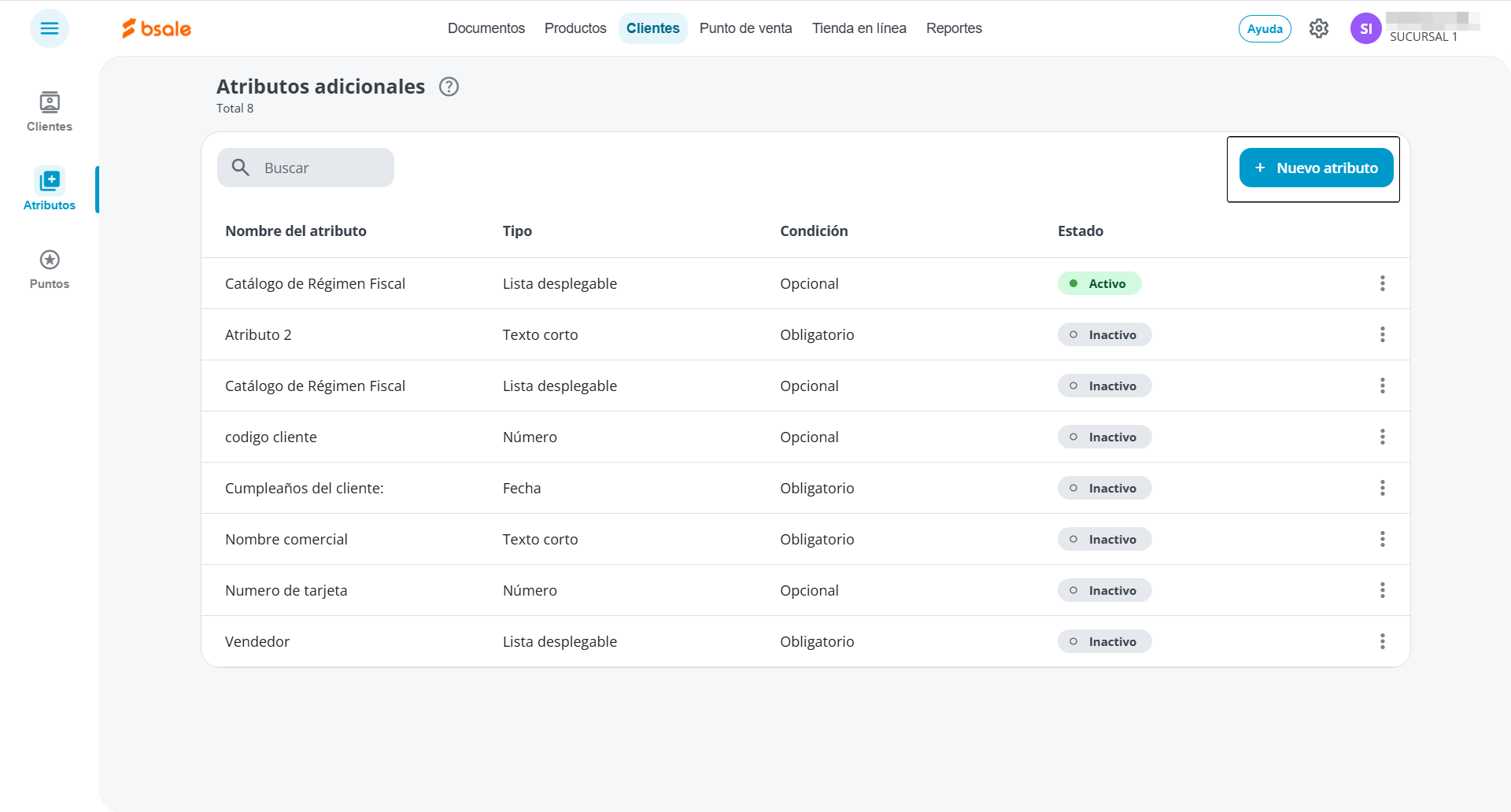Click the Condición column header
Image resolution: width=1511 pixels, height=812 pixels.
point(814,231)
